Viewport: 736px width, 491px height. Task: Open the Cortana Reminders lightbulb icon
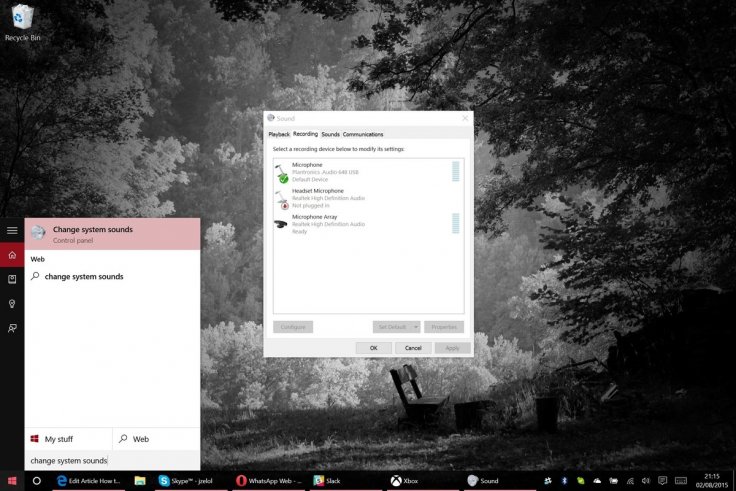(12, 304)
